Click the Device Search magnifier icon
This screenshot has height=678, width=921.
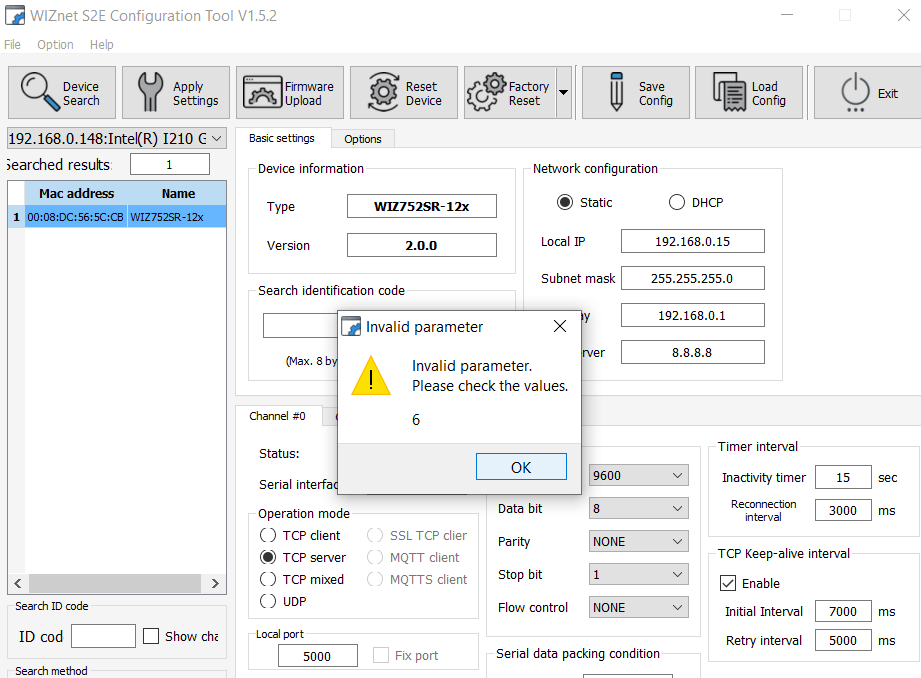pos(40,92)
